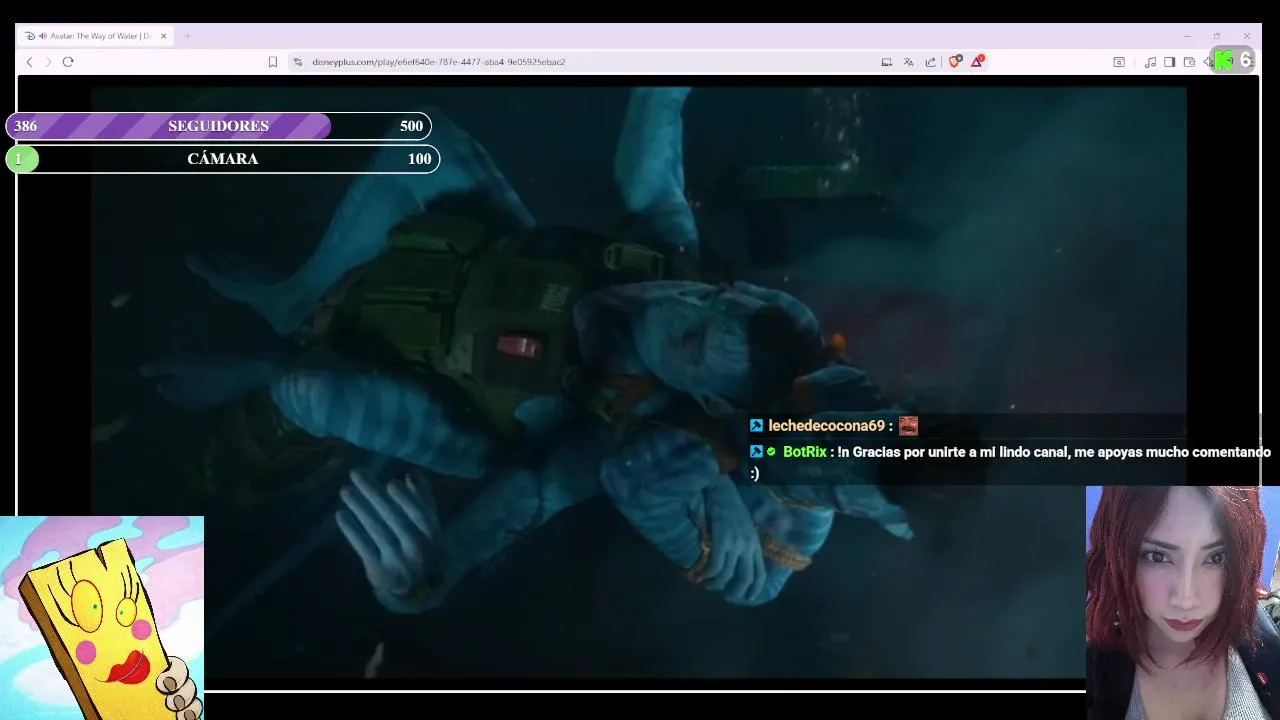The image size is (1280, 720).
Task: Open Brave Shields lion icon
Action: (955, 62)
